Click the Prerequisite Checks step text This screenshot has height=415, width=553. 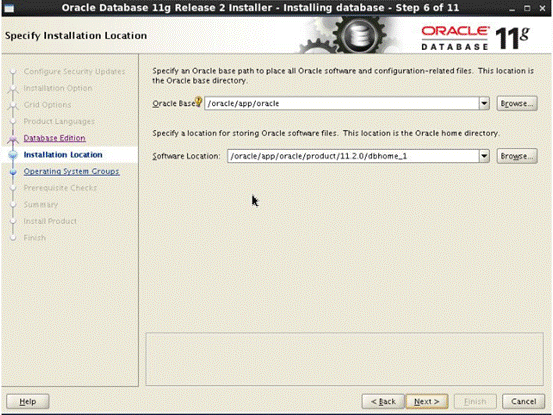coord(60,188)
